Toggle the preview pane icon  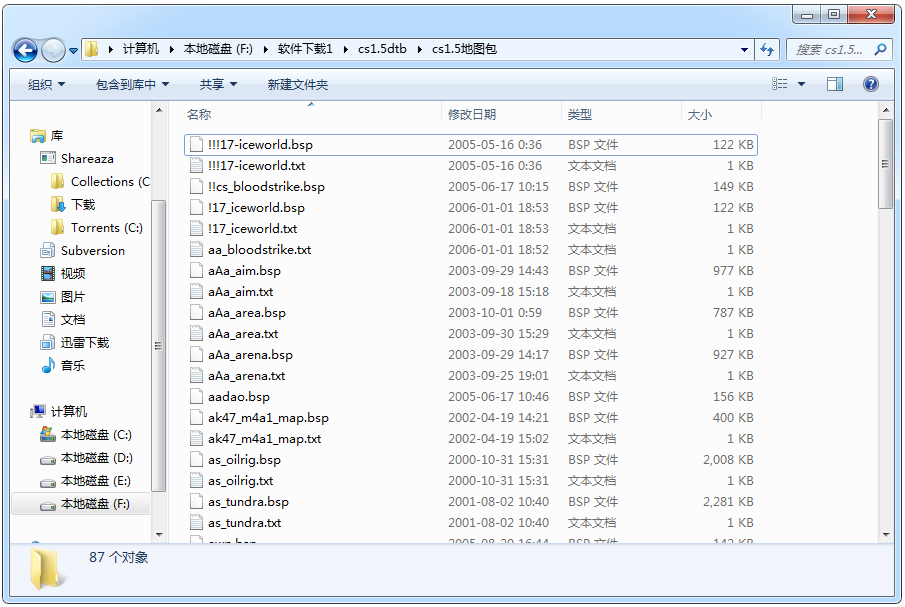pos(835,85)
